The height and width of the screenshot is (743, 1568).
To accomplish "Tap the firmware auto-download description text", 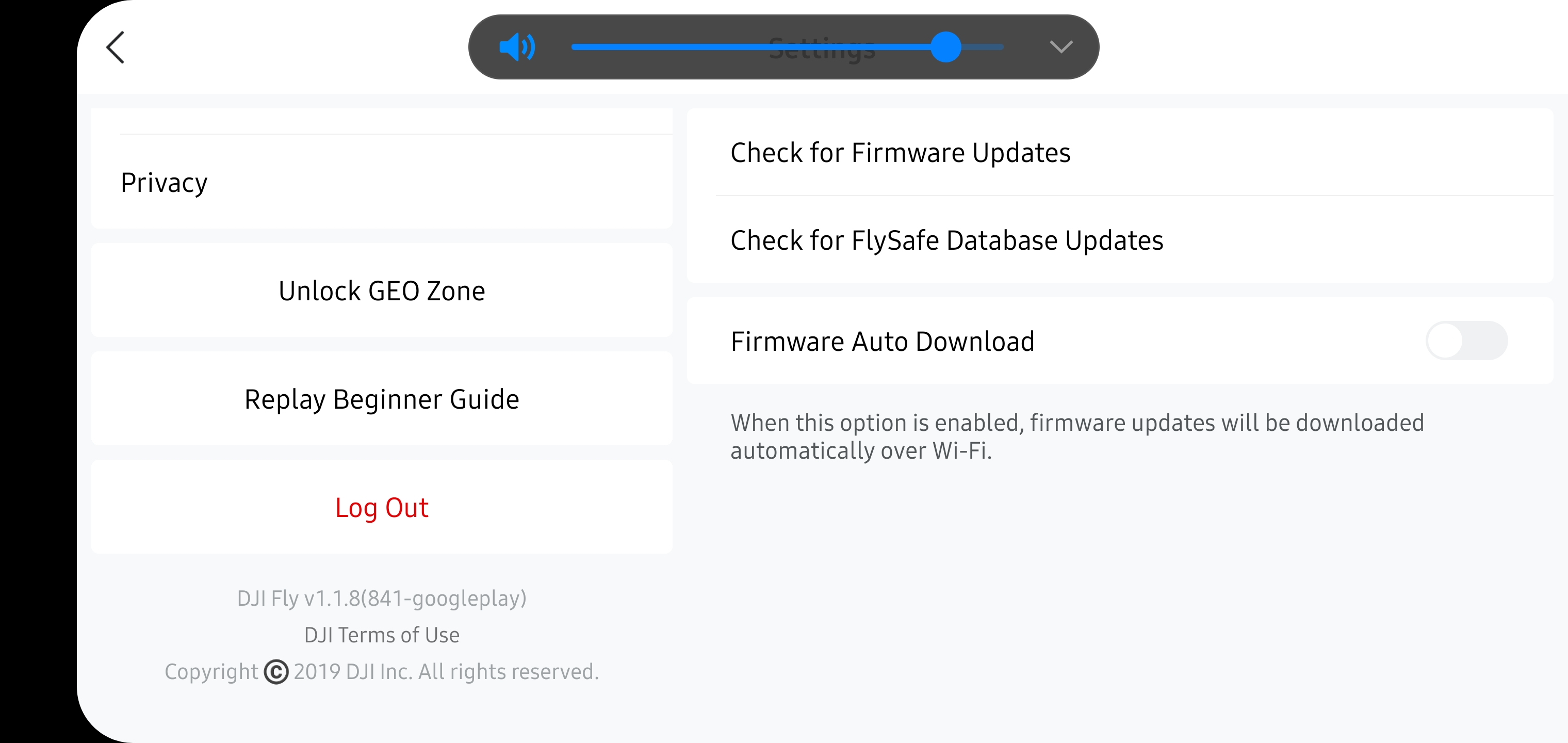I will pos(1076,436).
